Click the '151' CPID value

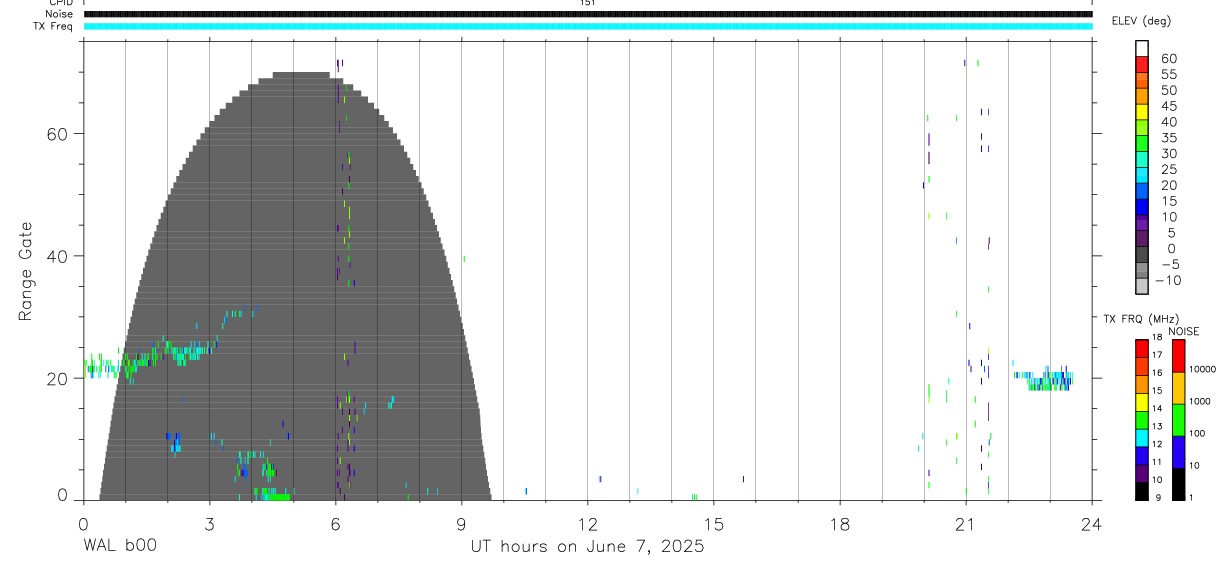587,3
